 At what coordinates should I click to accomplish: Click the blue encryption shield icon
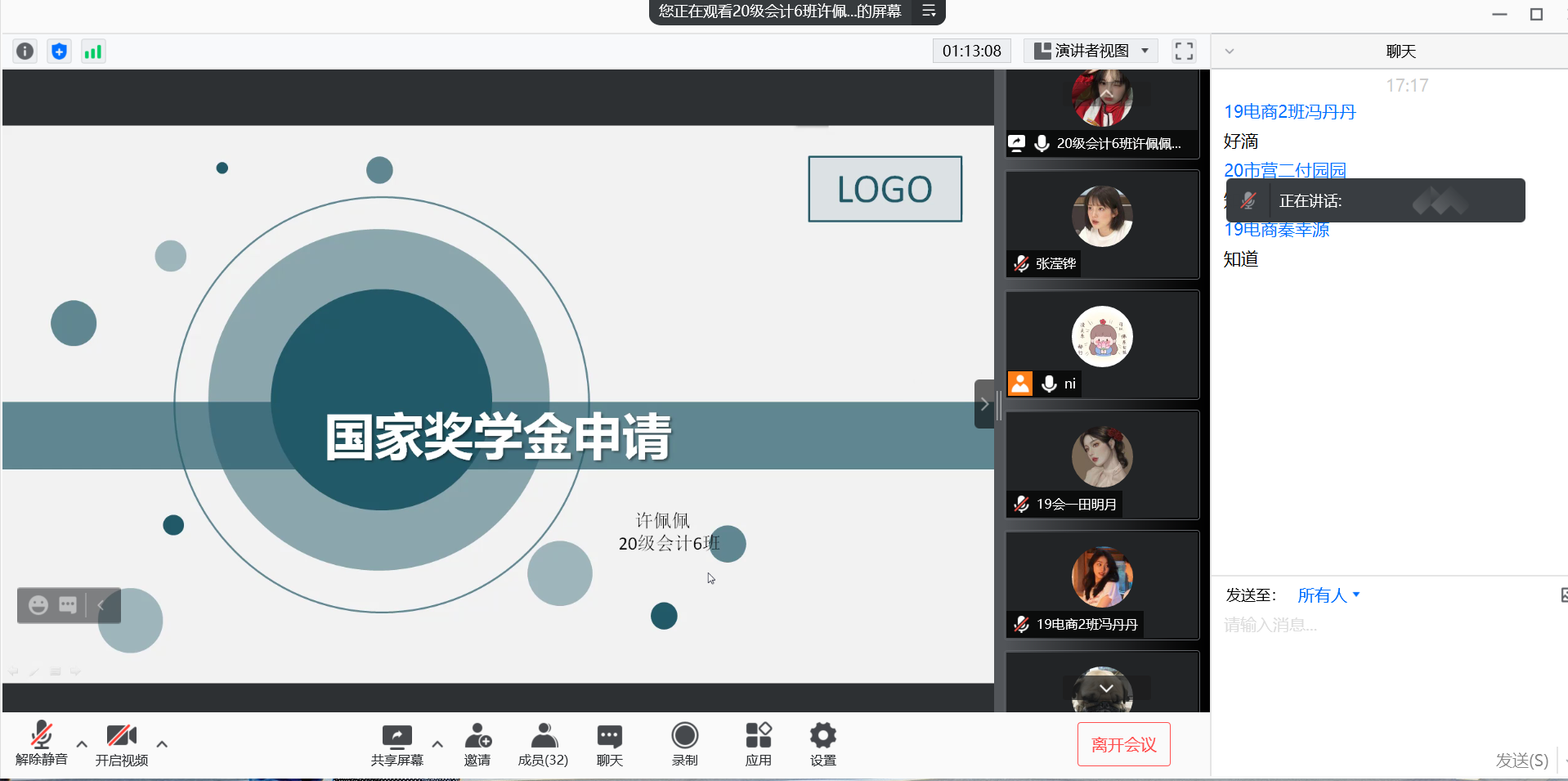59,52
